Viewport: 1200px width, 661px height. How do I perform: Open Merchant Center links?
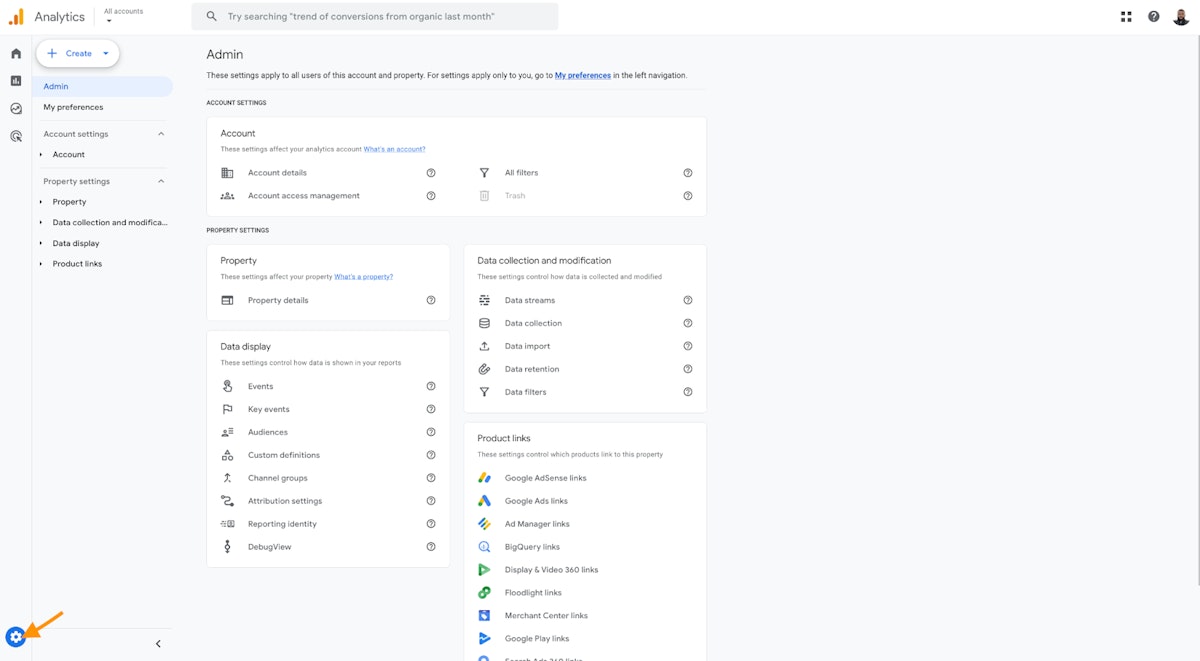tap(546, 616)
